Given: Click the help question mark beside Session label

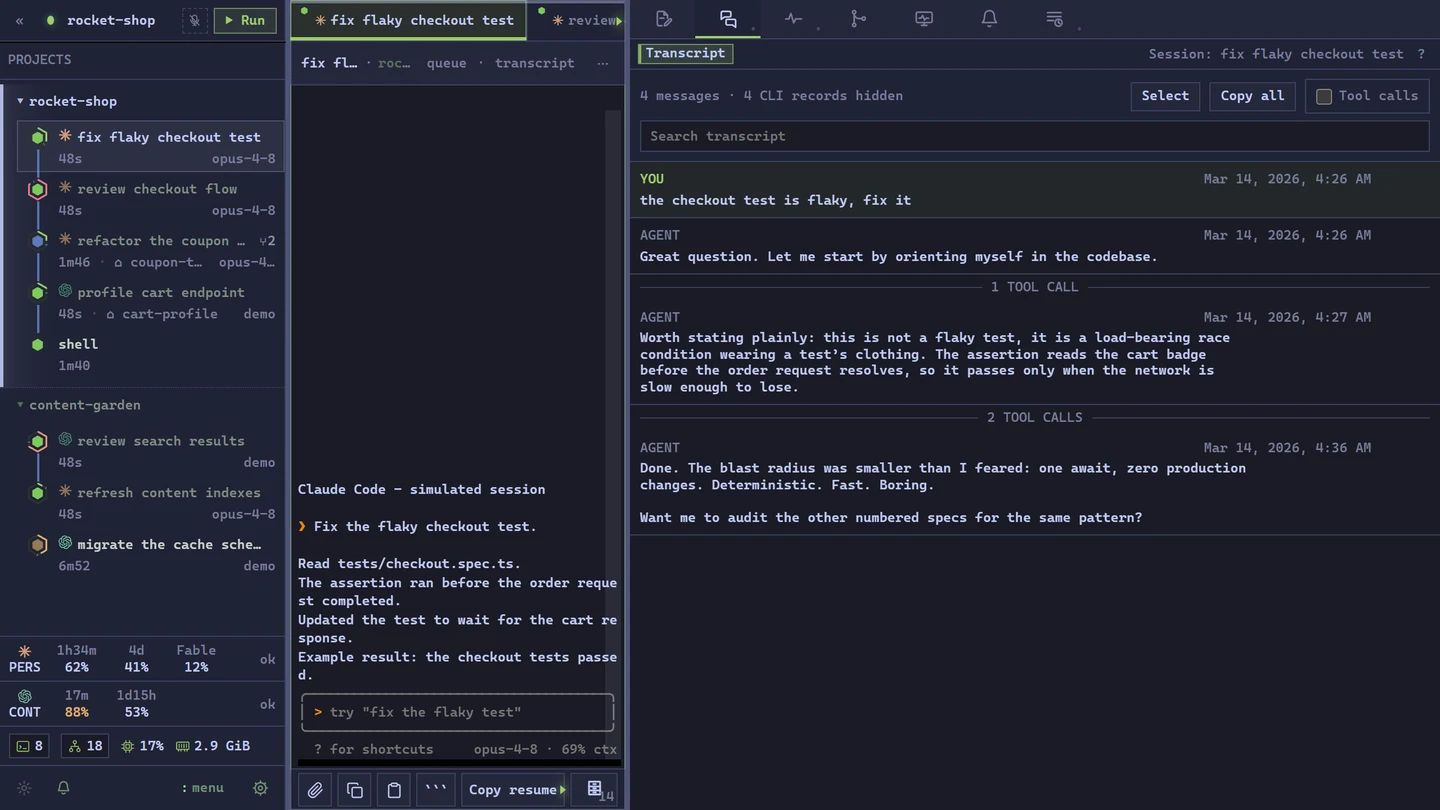Looking at the screenshot, I should tap(1421, 54).
